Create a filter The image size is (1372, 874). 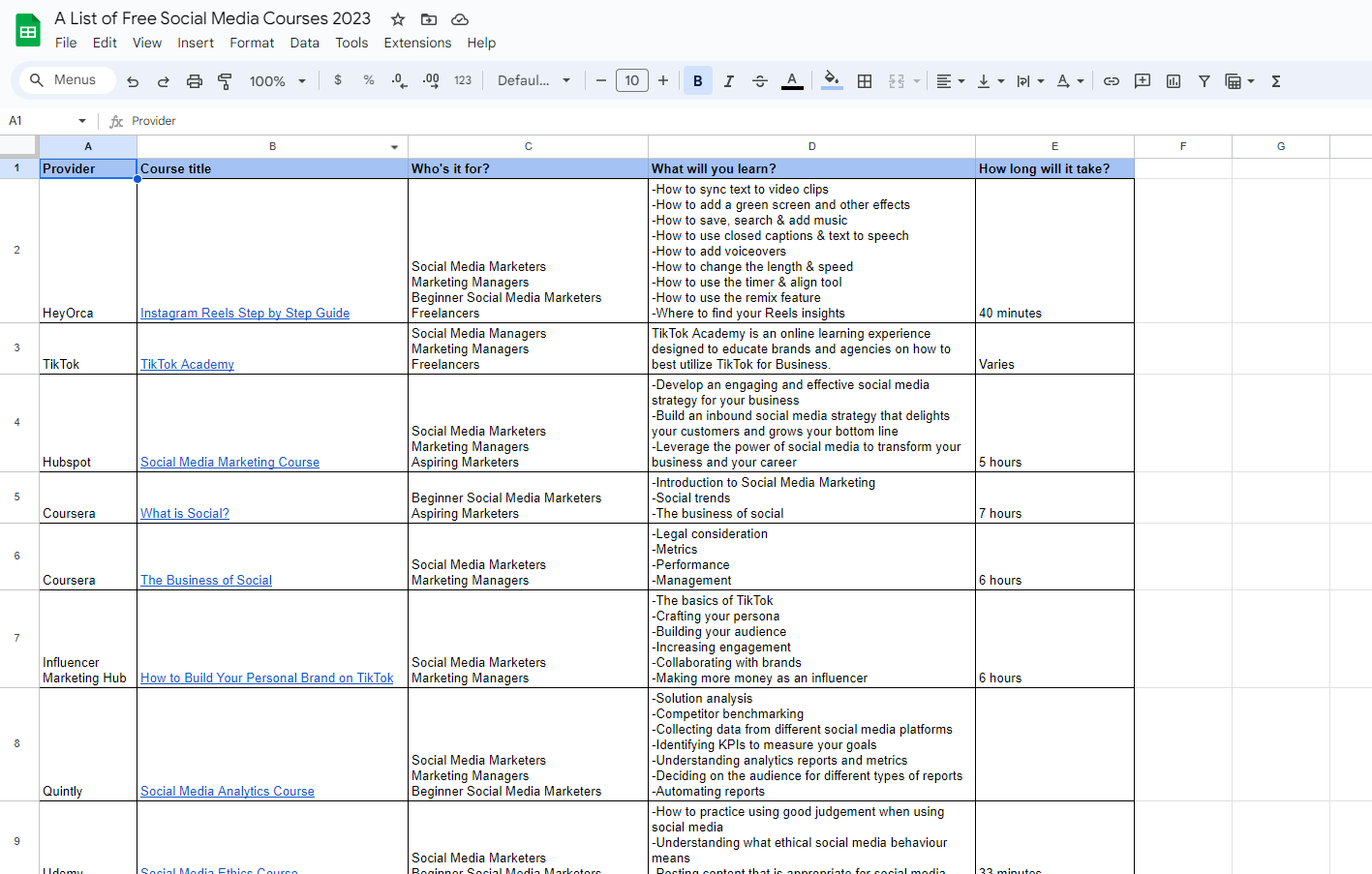(x=1204, y=81)
